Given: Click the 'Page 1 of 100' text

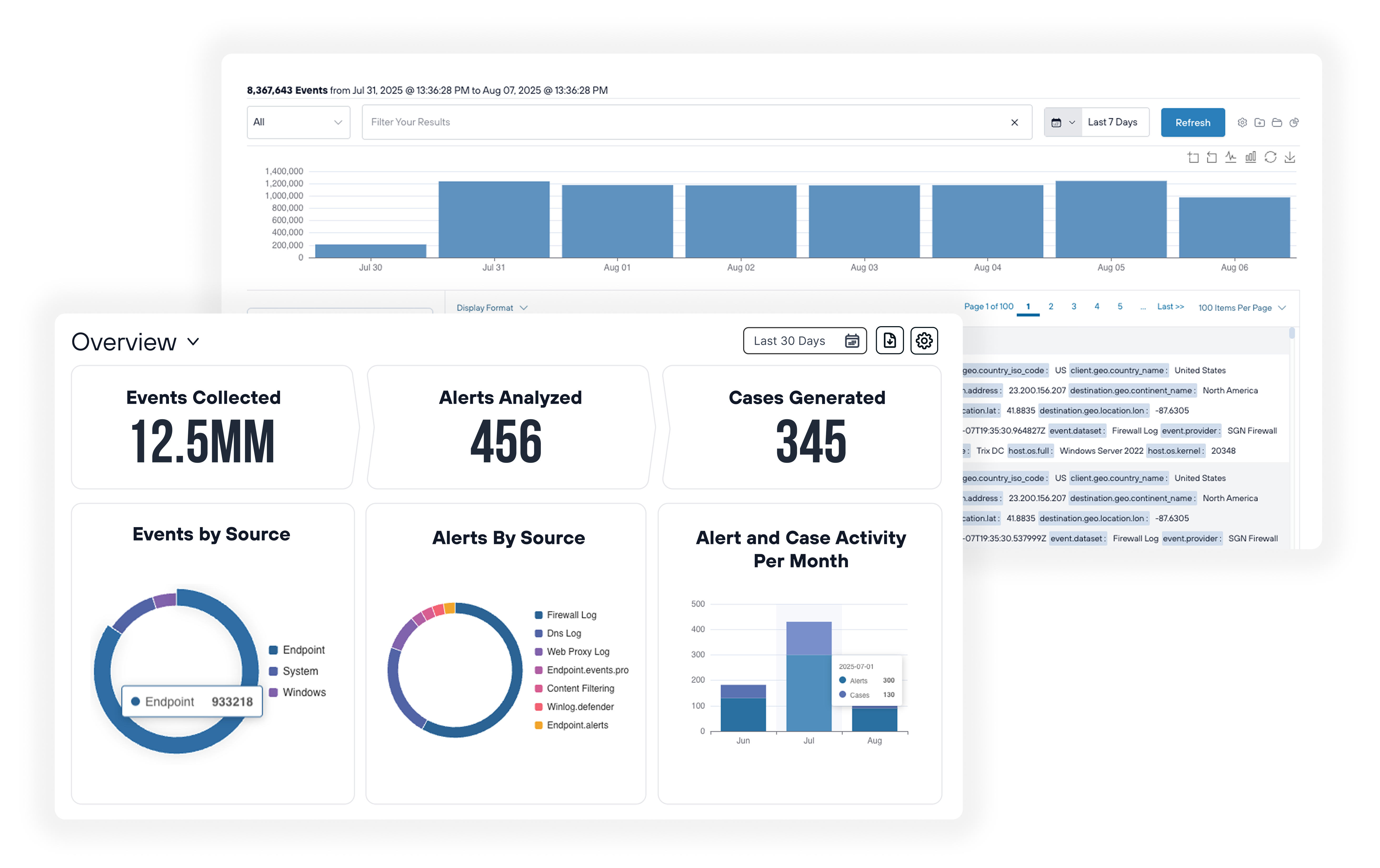Looking at the screenshot, I should 989,306.
